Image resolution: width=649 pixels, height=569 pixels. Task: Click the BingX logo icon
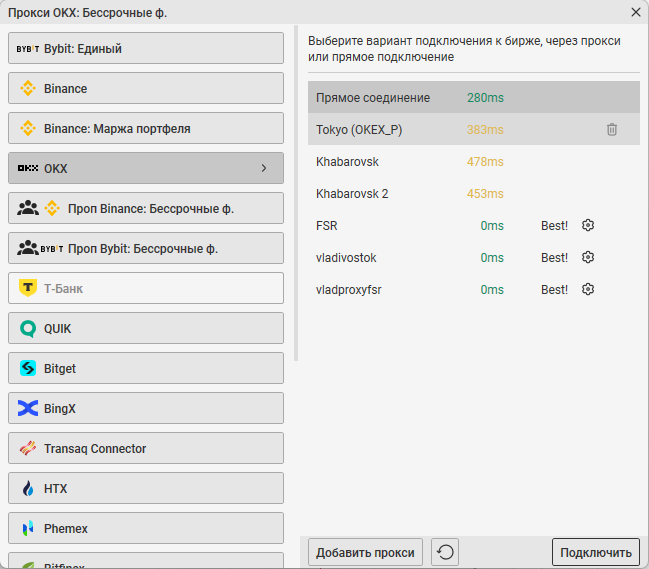28,409
